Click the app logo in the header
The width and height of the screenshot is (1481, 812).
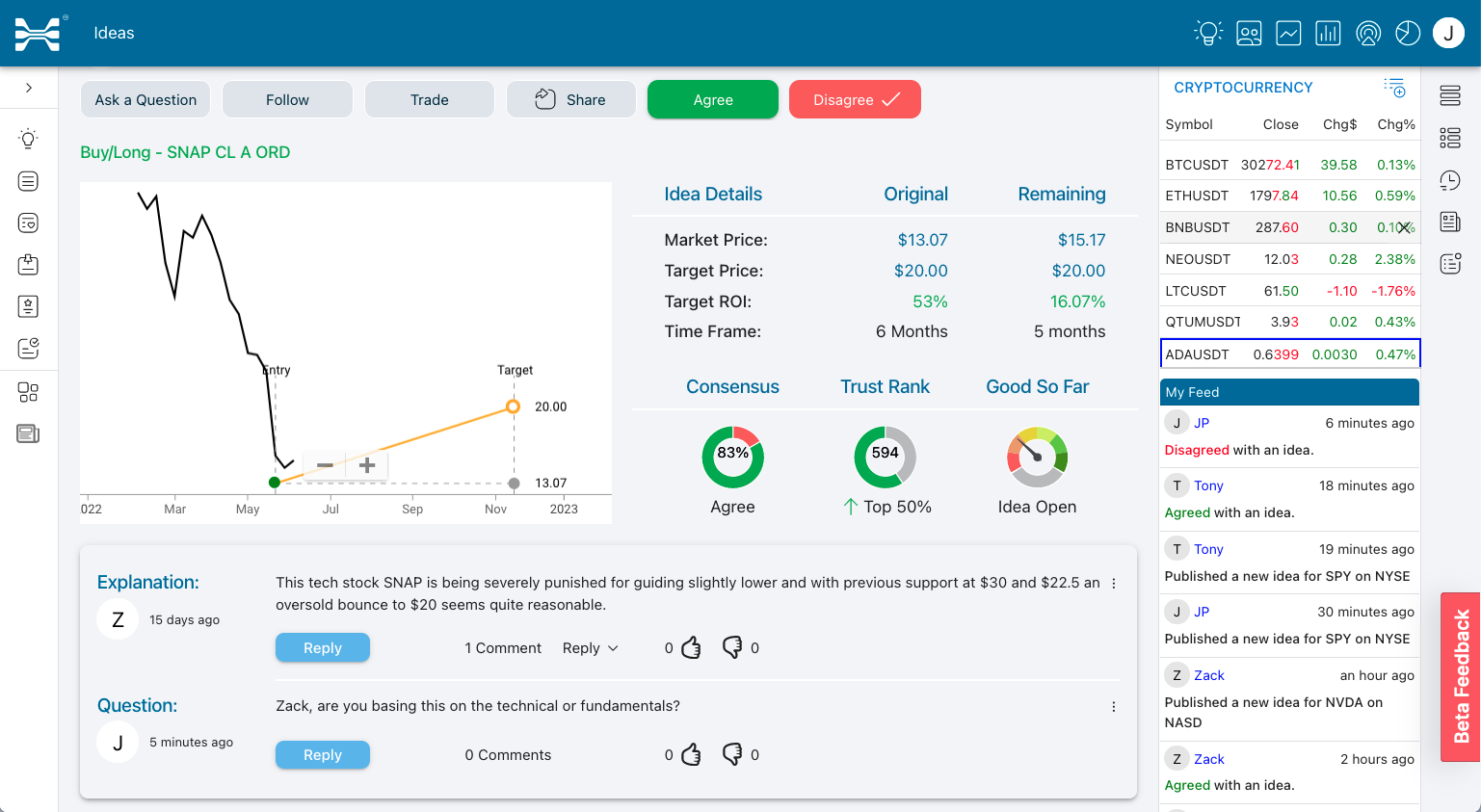(x=38, y=34)
